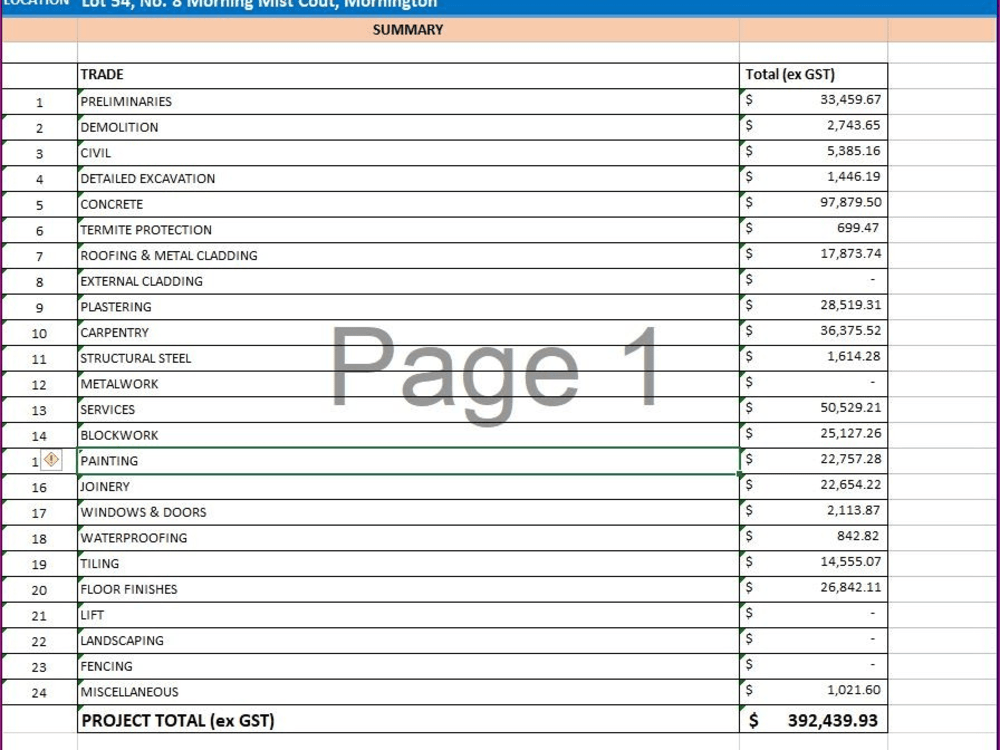
Task: Select the ROOFING & METAL CLADDING cell
Action: click(x=408, y=256)
